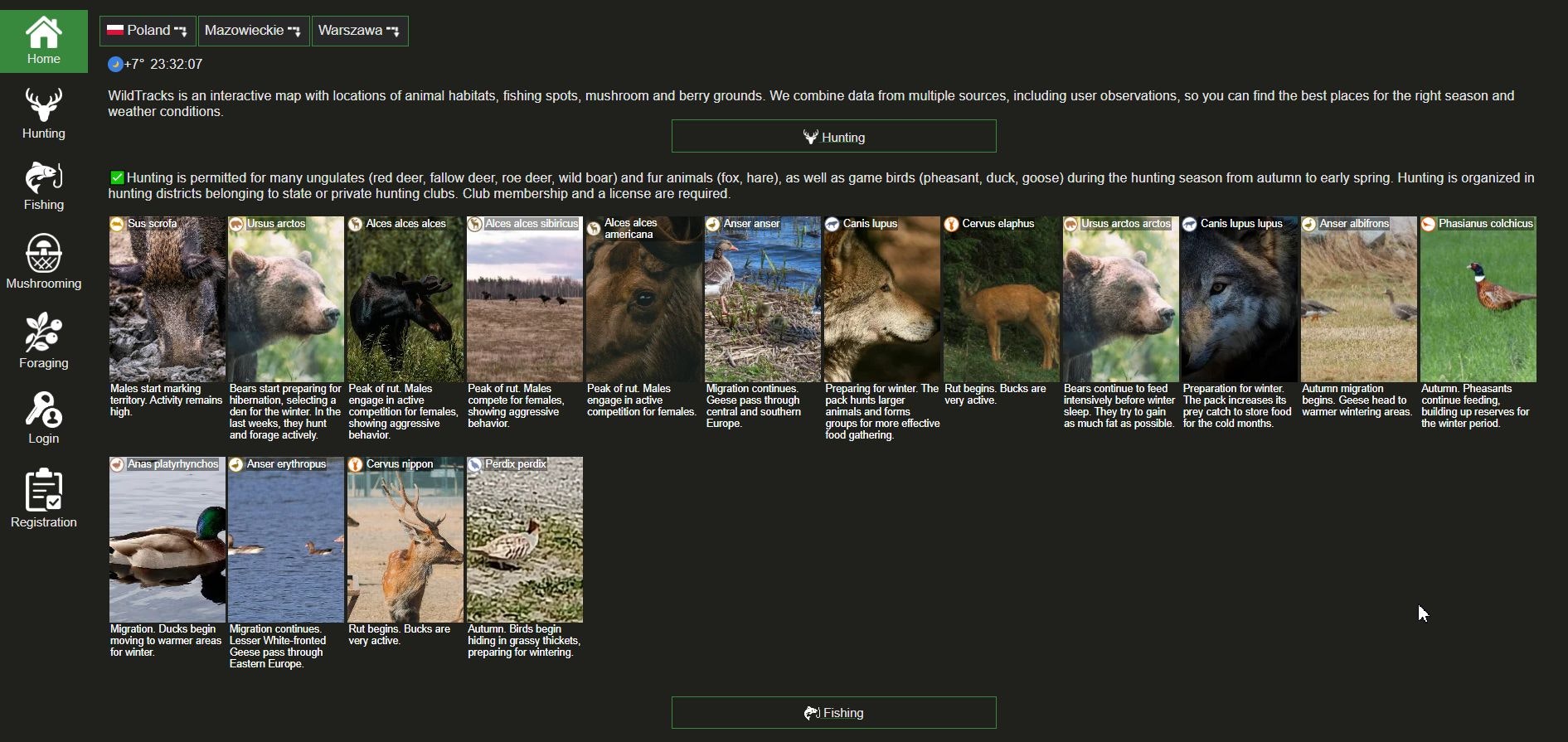Click the bear icon beside Ursus arctos

236,224
